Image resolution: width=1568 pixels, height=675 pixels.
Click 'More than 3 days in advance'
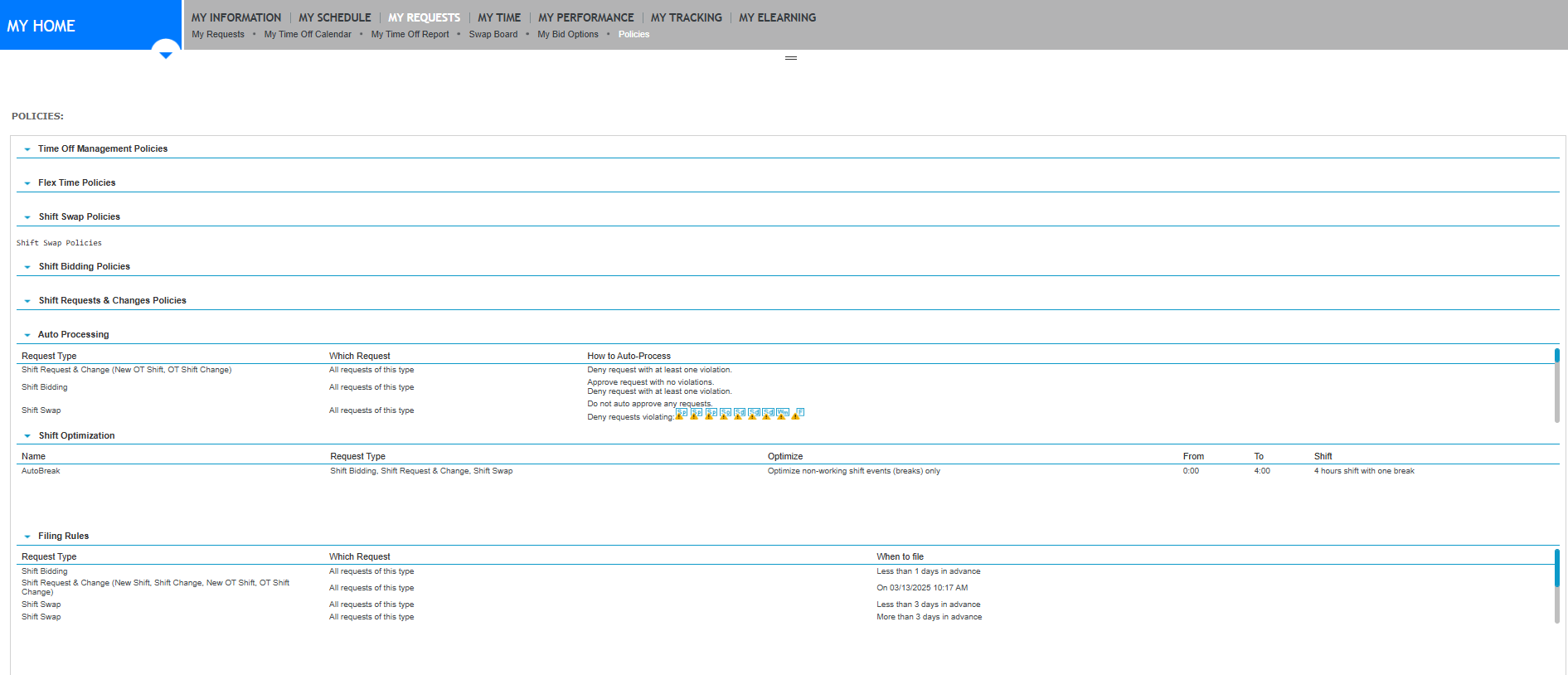pos(930,617)
